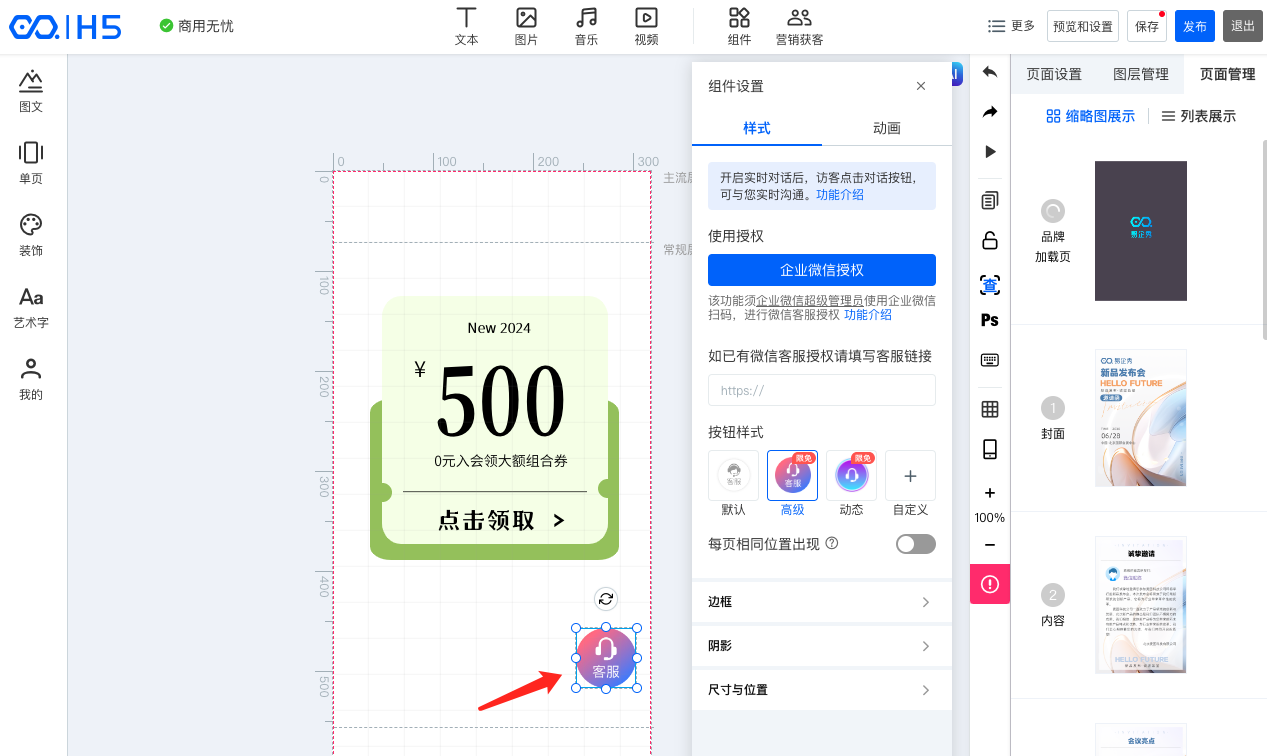The width and height of the screenshot is (1267, 756).
Task: Add a video with 视频 tool
Action: [646, 26]
